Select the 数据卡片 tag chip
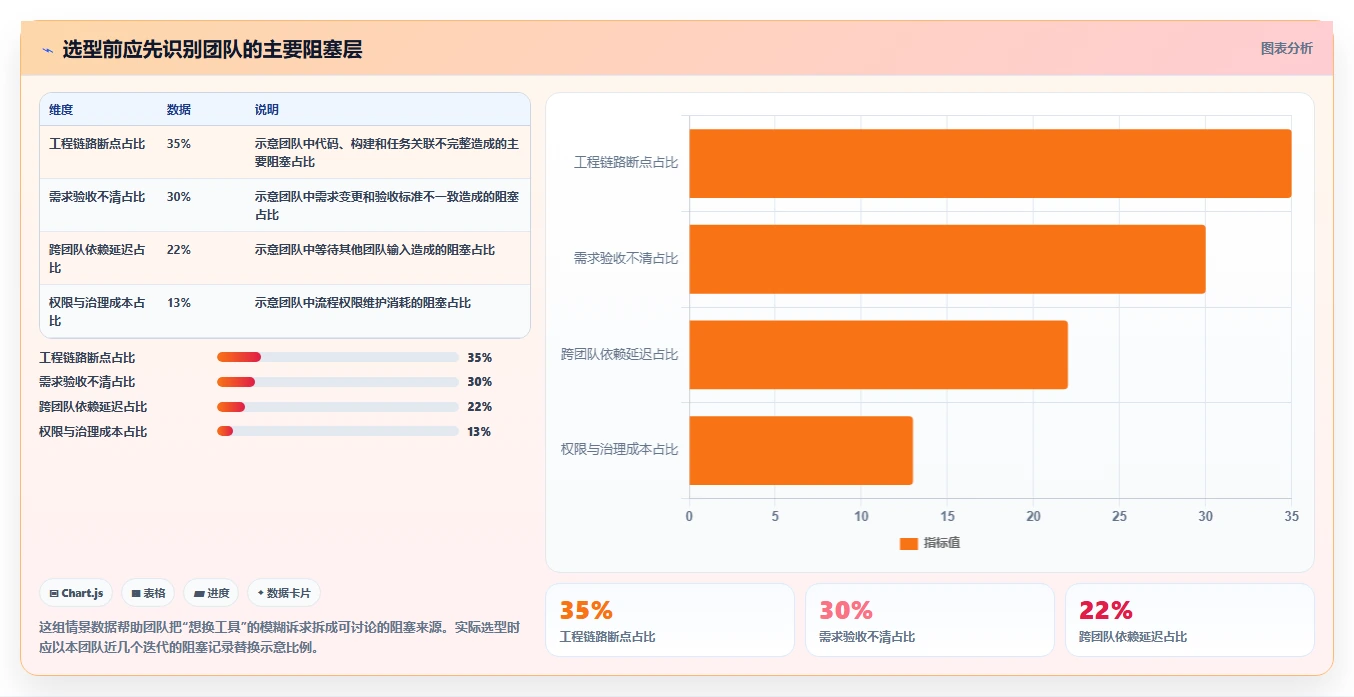Image resolution: width=1354 pixels, height=697 pixels. pos(284,593)
